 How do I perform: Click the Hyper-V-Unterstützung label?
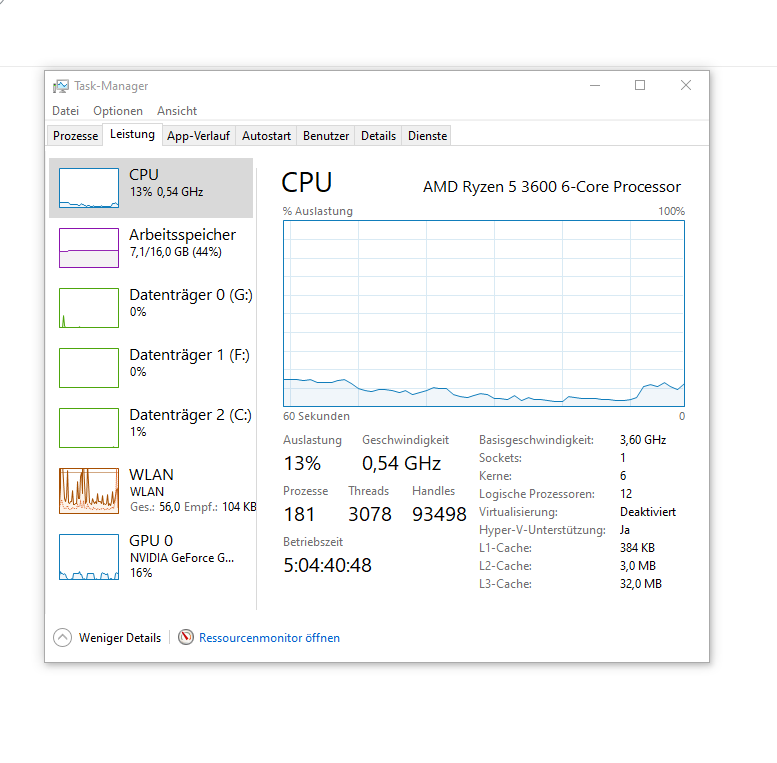pyautogui.click(x=542, y=530)
